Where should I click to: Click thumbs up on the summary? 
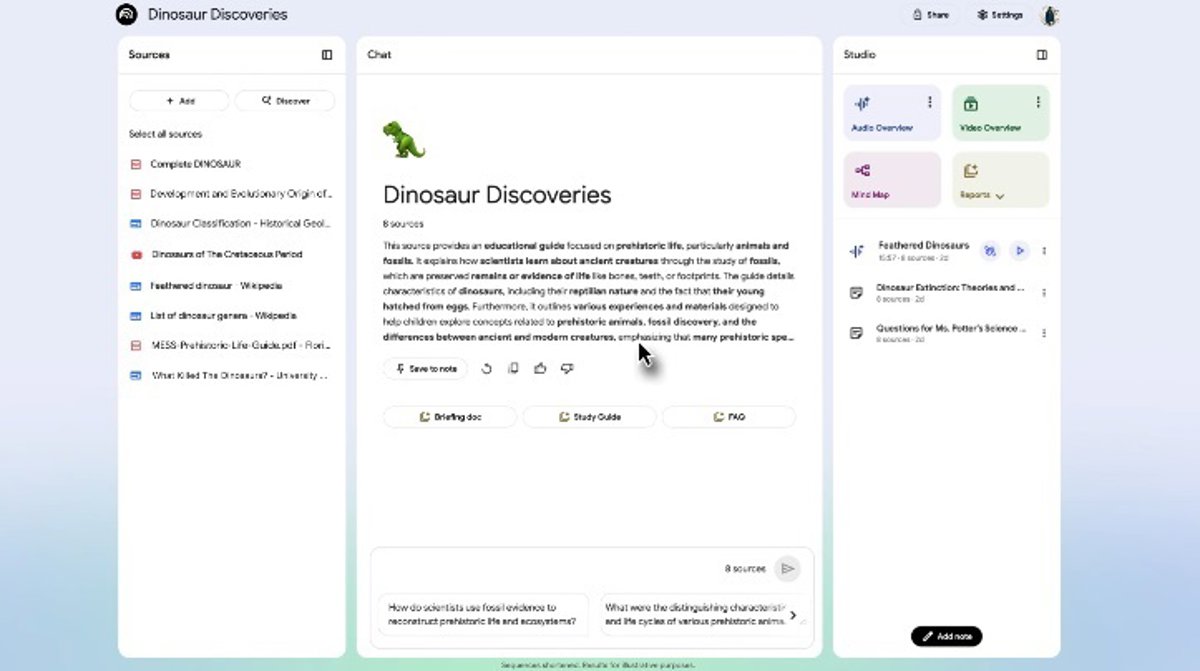click(540, 369)
